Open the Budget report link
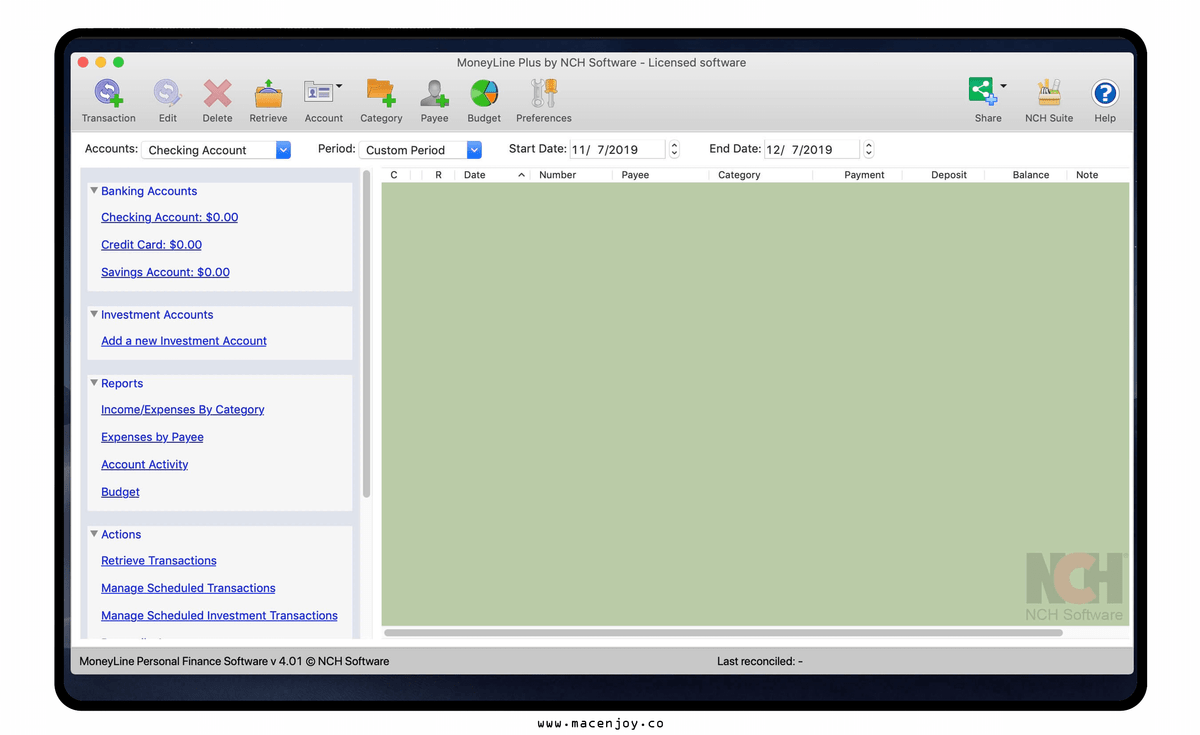1200x735 pixels. pos(120,492)
